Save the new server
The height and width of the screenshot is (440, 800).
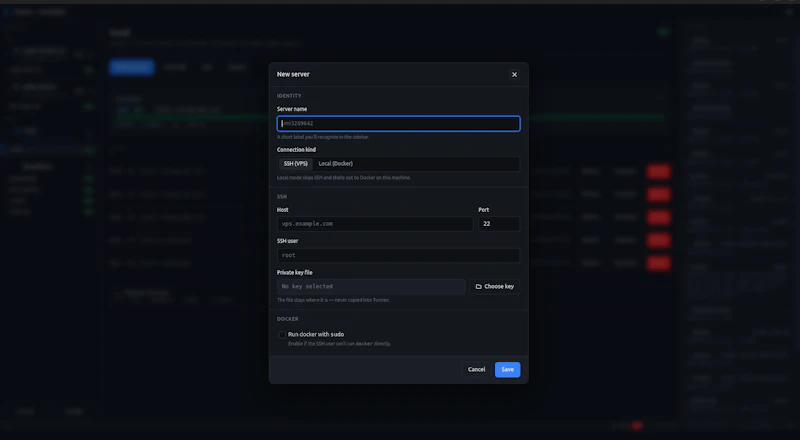pyautogui.click(x=508, y=370)
